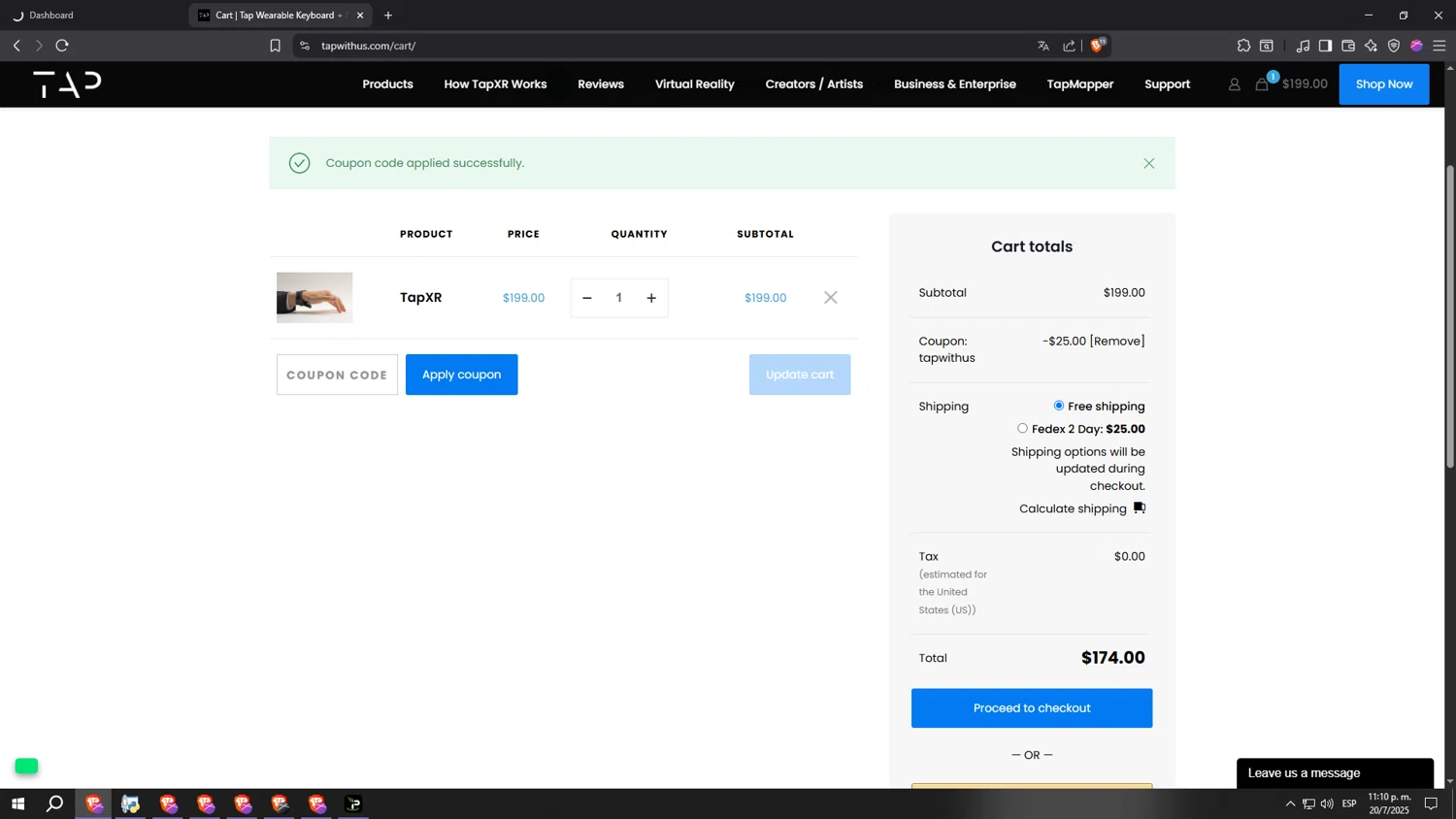Click the $174.00 total amount
Screen dimensions: 1456x819
coord(1112,658)
